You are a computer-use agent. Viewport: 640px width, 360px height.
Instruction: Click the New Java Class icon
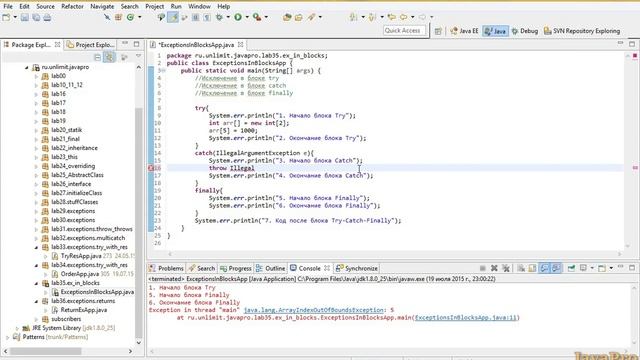coord(130,17)
